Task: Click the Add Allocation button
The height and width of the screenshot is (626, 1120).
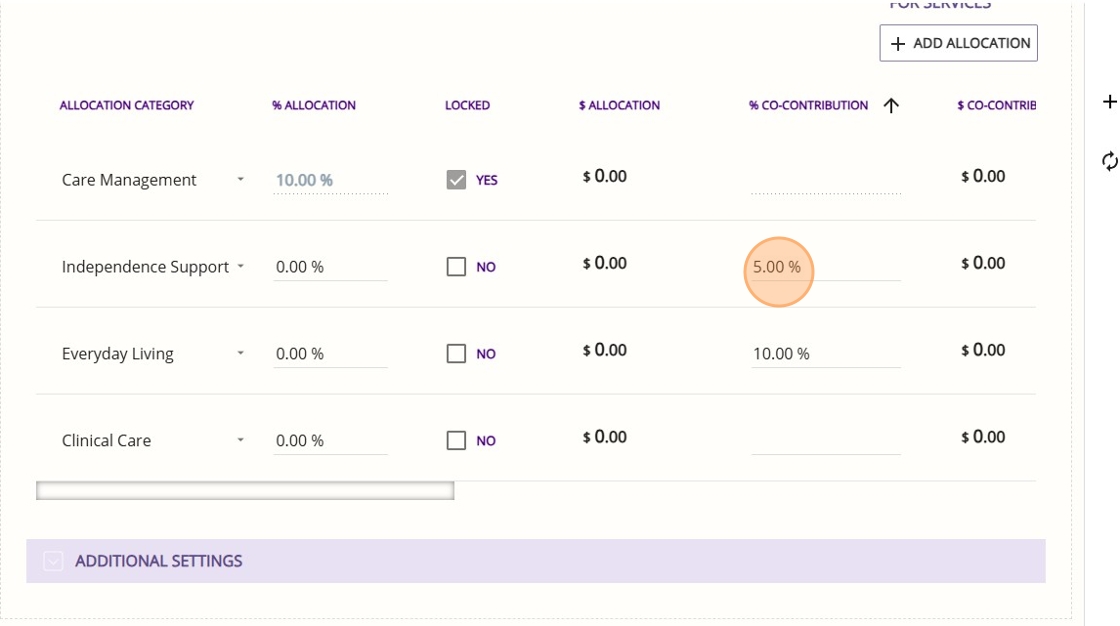Action: [x=958, y=43]
